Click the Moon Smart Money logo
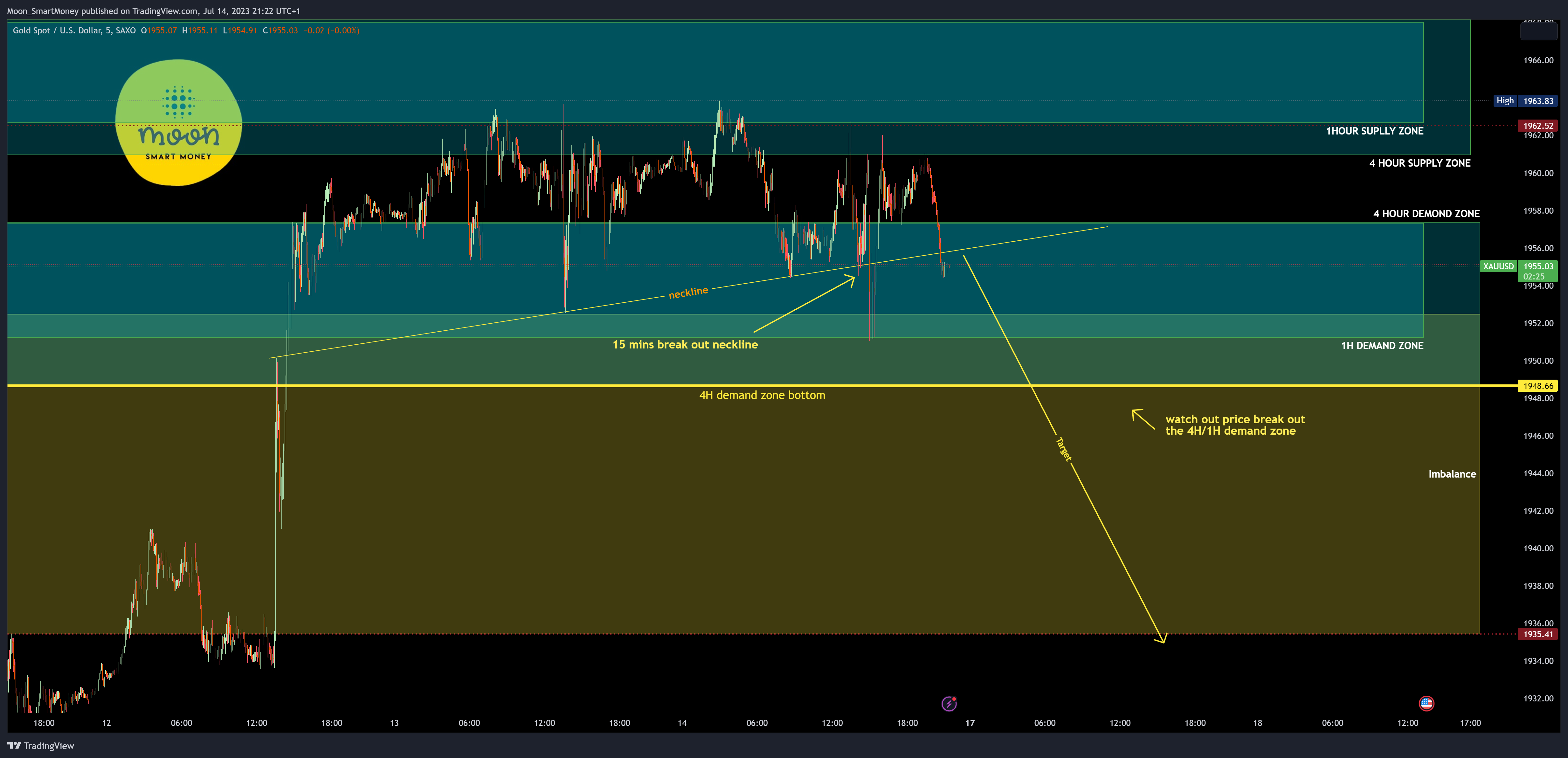The height and width of the screenshot is (758, 1568). pyautogui.click(x=178, y=122)
